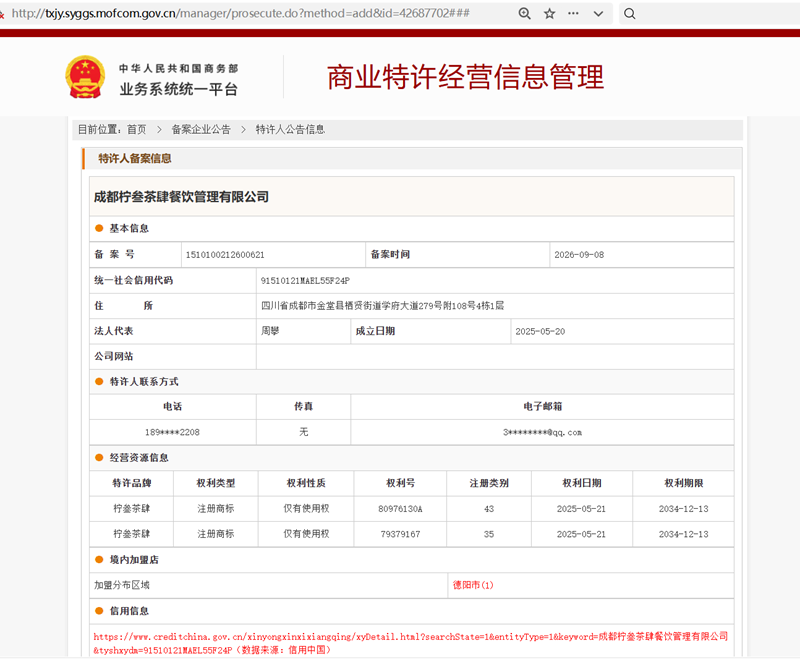This screenshot has height=659, width=800.
Task: Click the 商业特许经营信息管理 page title
Action: (x=465, y=78)
